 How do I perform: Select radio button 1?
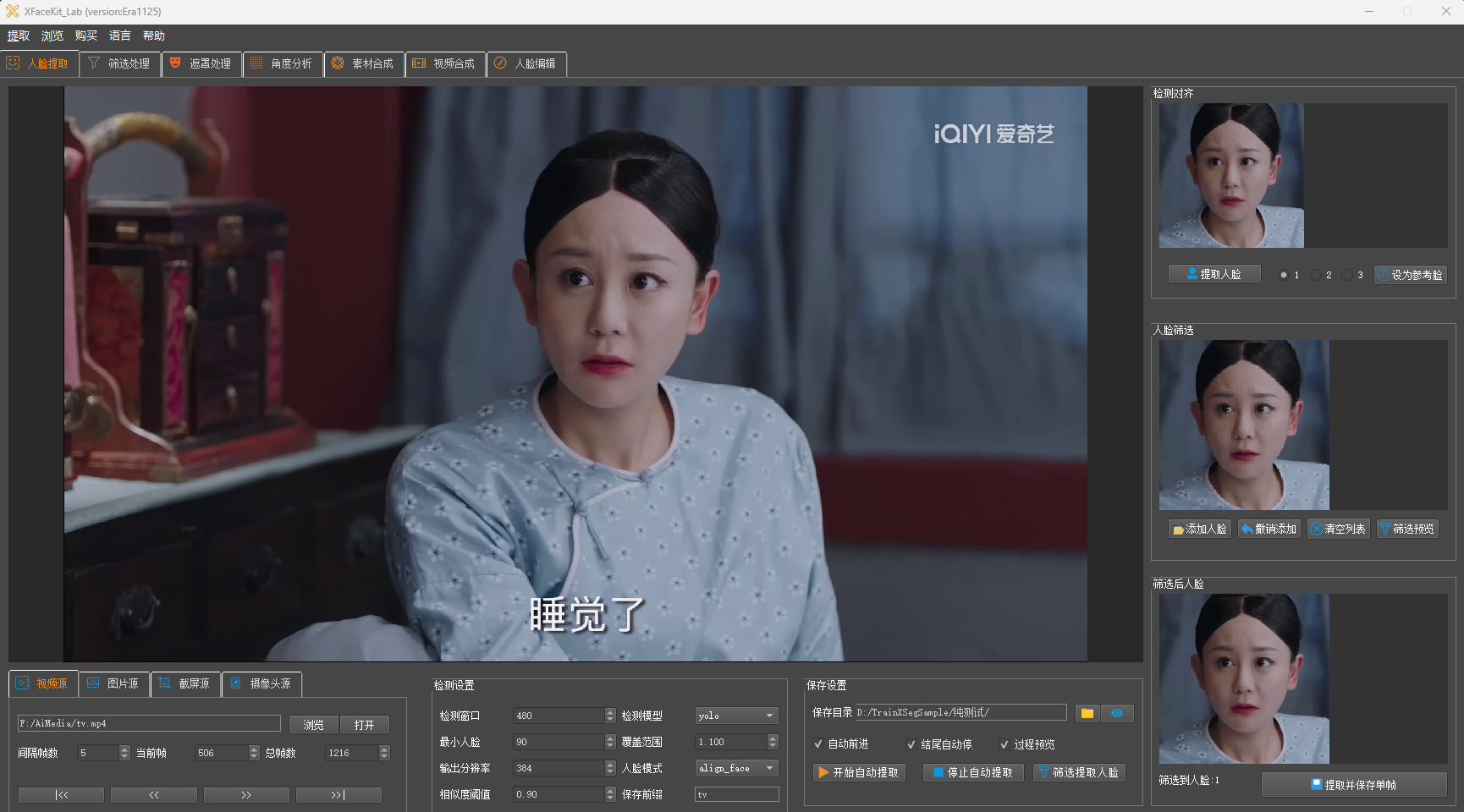click(1284, 275)
